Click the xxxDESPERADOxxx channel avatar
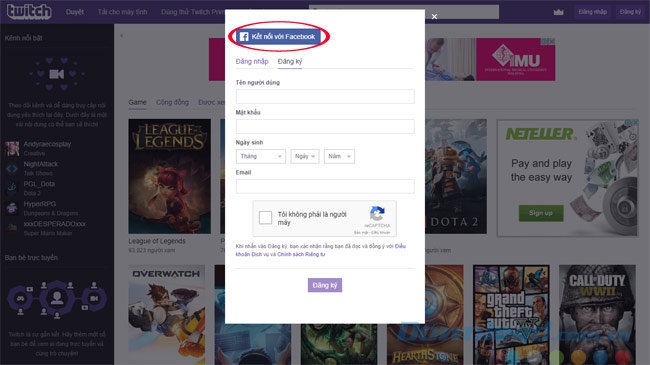 click(12, 228)
